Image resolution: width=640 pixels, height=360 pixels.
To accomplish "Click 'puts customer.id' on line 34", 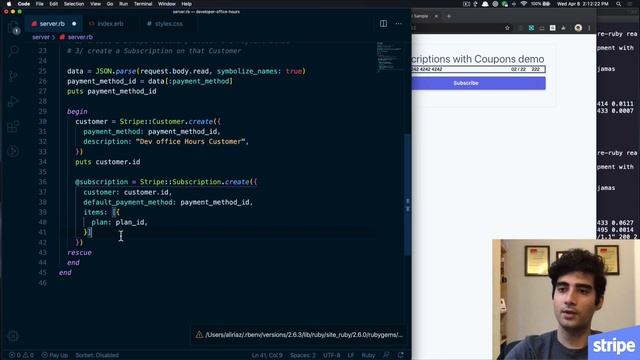I will click(108, 162).
